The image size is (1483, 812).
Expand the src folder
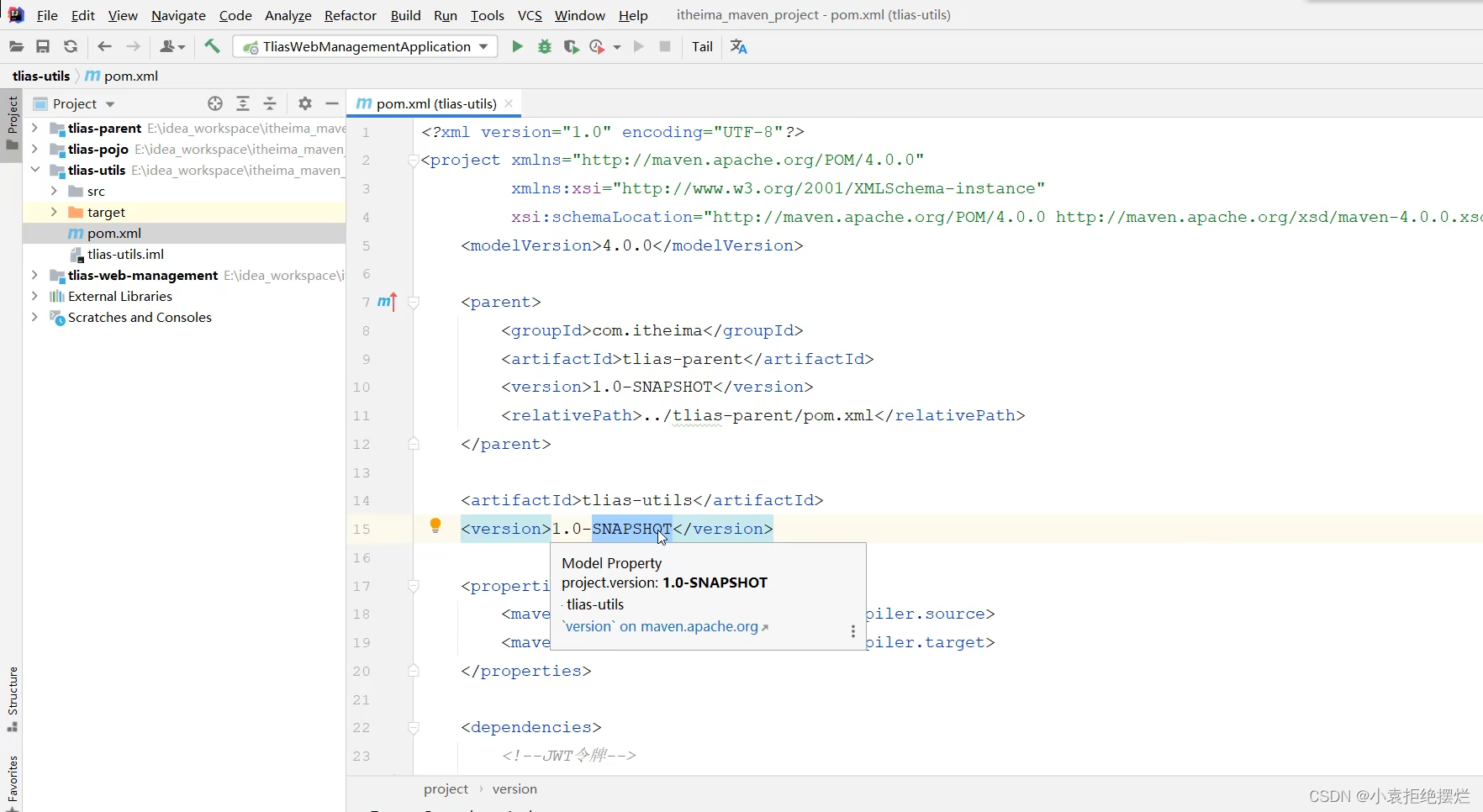pos(54,191)
